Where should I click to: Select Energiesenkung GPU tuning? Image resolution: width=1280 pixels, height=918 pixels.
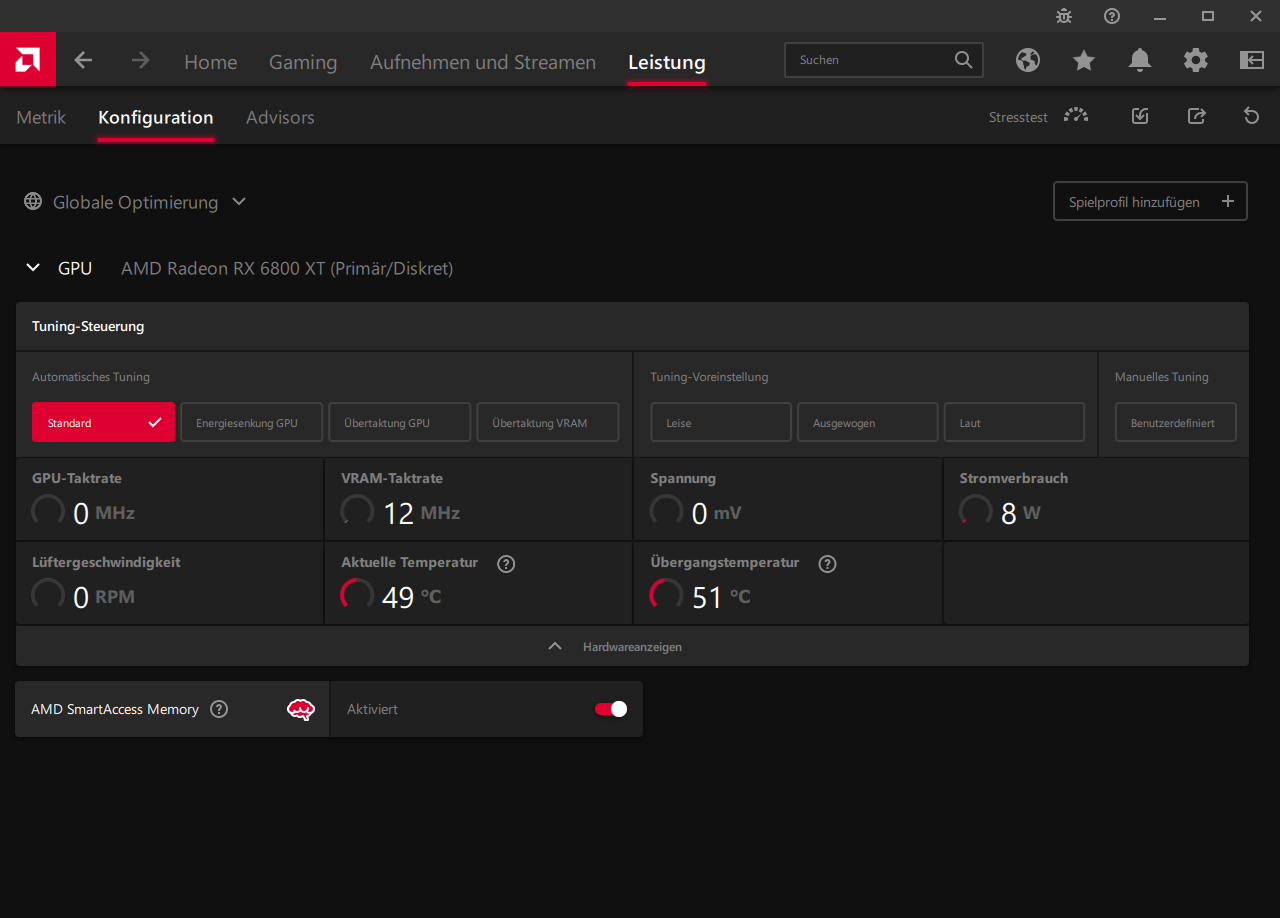pyautogui.click(x=252, y=422)
